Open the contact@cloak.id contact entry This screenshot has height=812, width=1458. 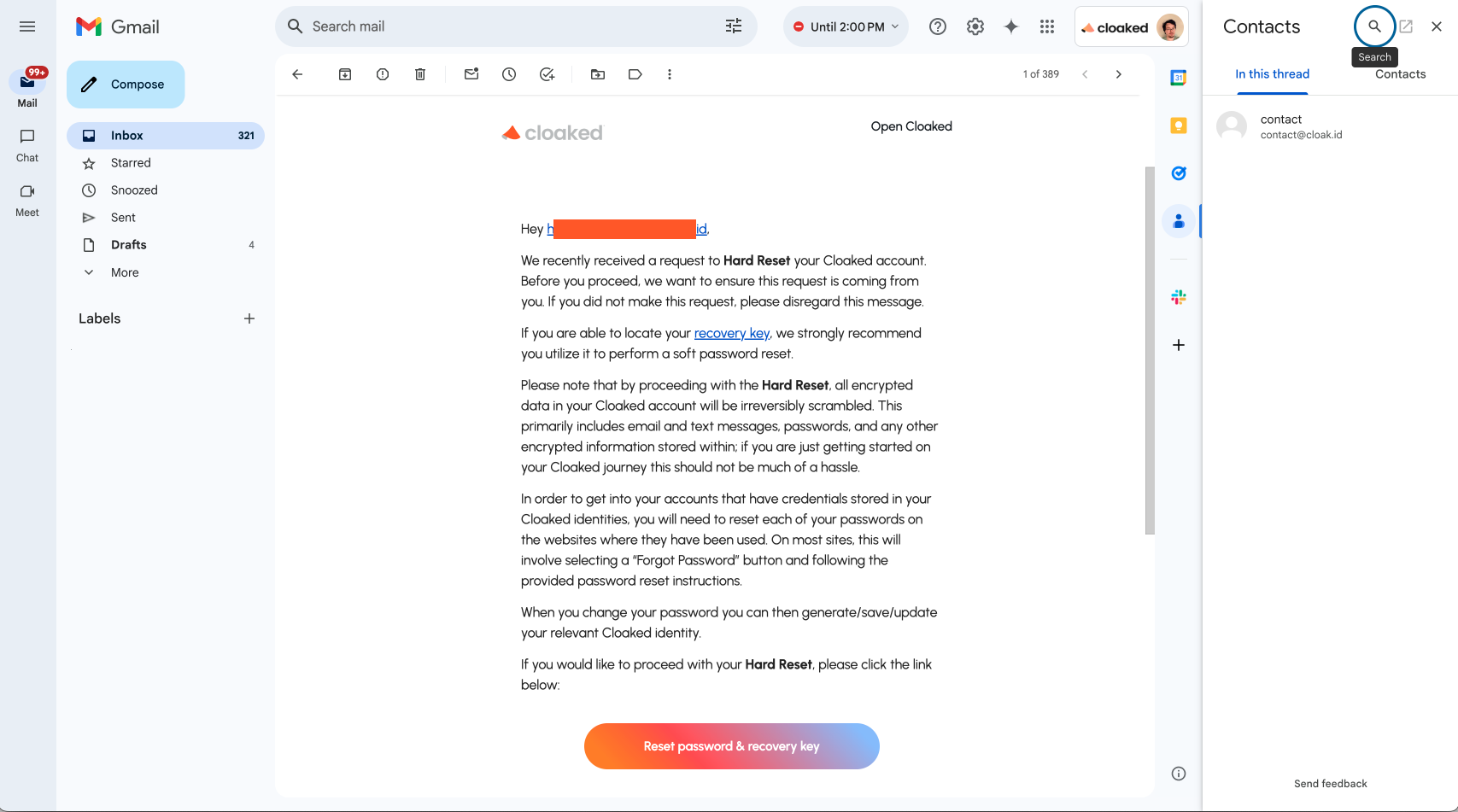pyautogui.click(x=1330, y=126)
